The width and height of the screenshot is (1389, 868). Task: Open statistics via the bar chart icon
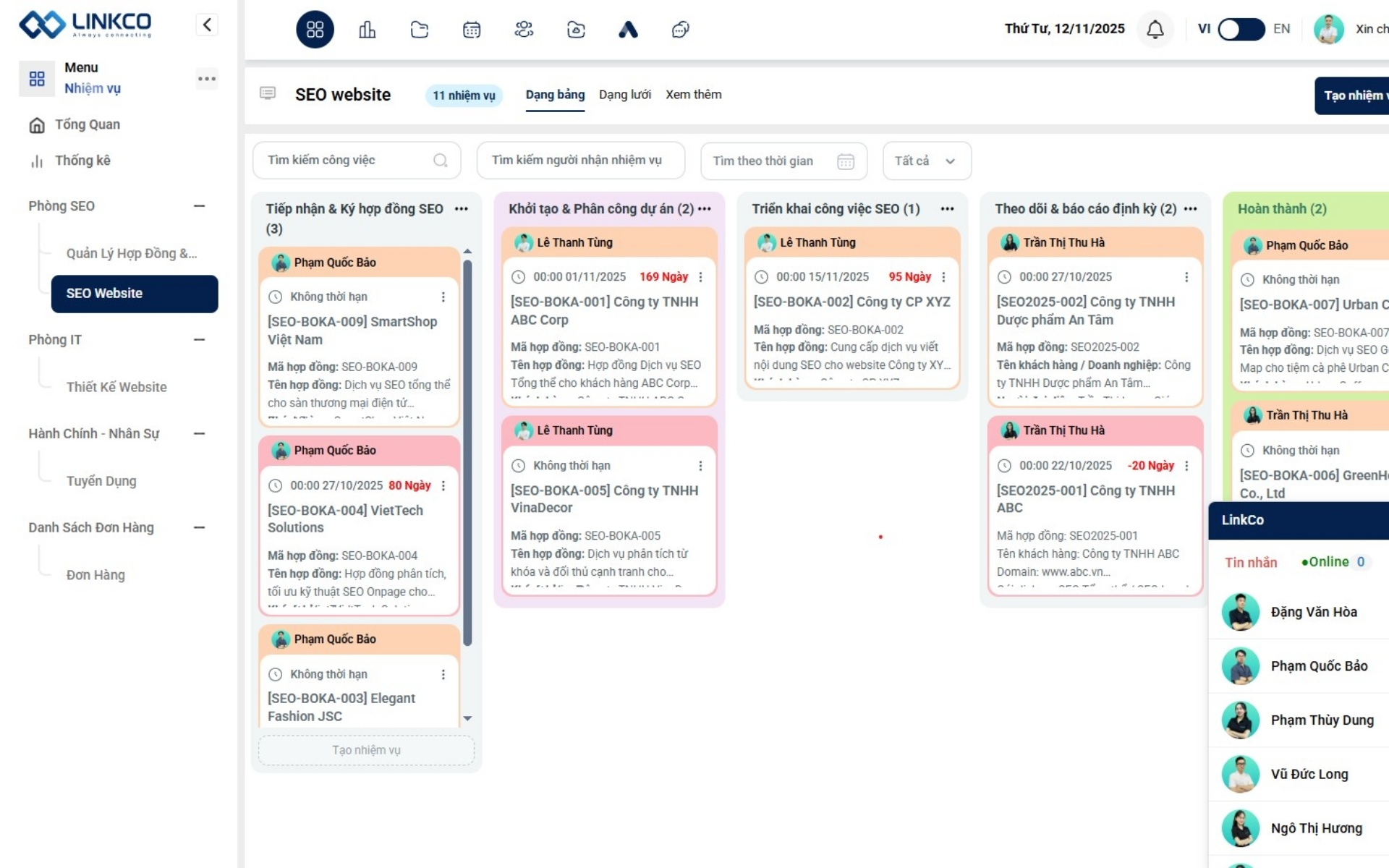coord(367,30)
